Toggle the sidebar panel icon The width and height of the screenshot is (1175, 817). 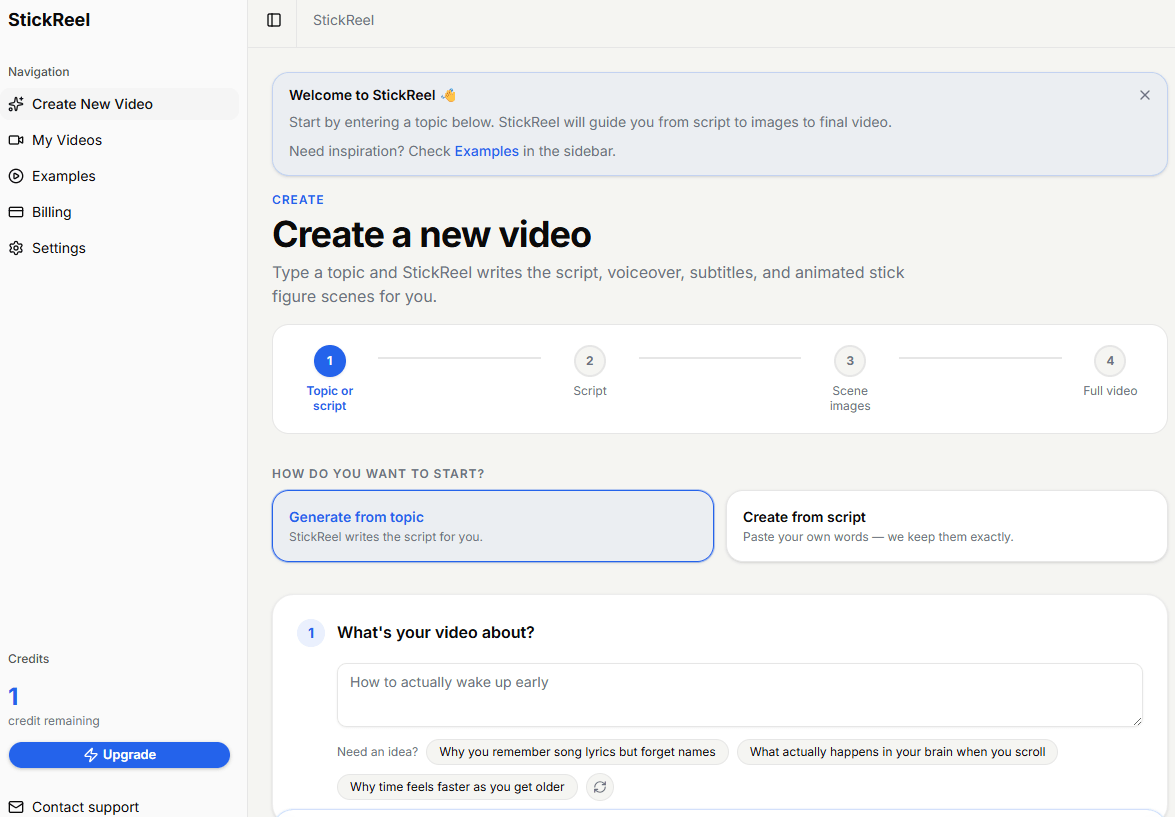coord(274,20)
